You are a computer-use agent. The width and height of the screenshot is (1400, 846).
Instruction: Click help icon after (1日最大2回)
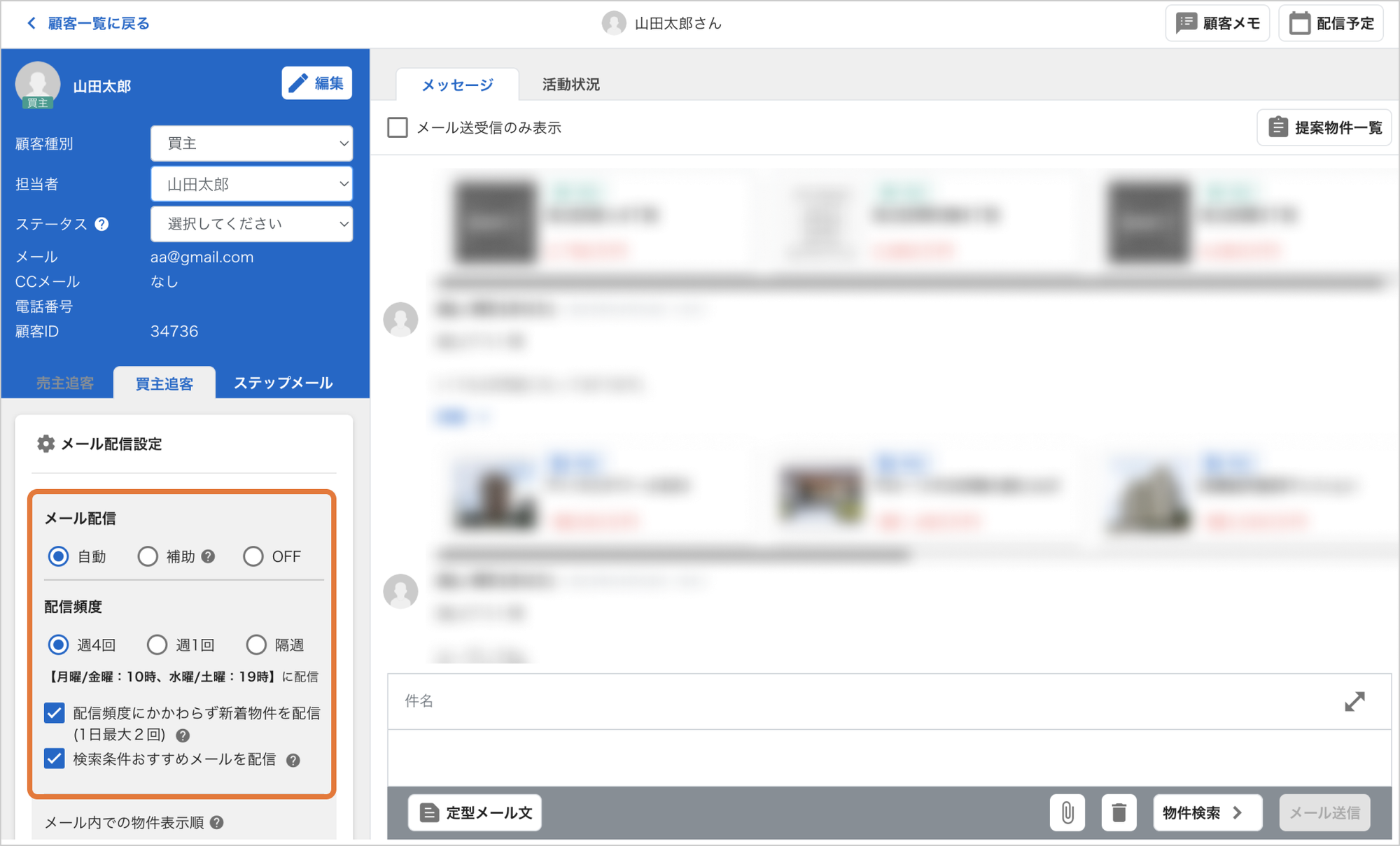click(183, 735)
